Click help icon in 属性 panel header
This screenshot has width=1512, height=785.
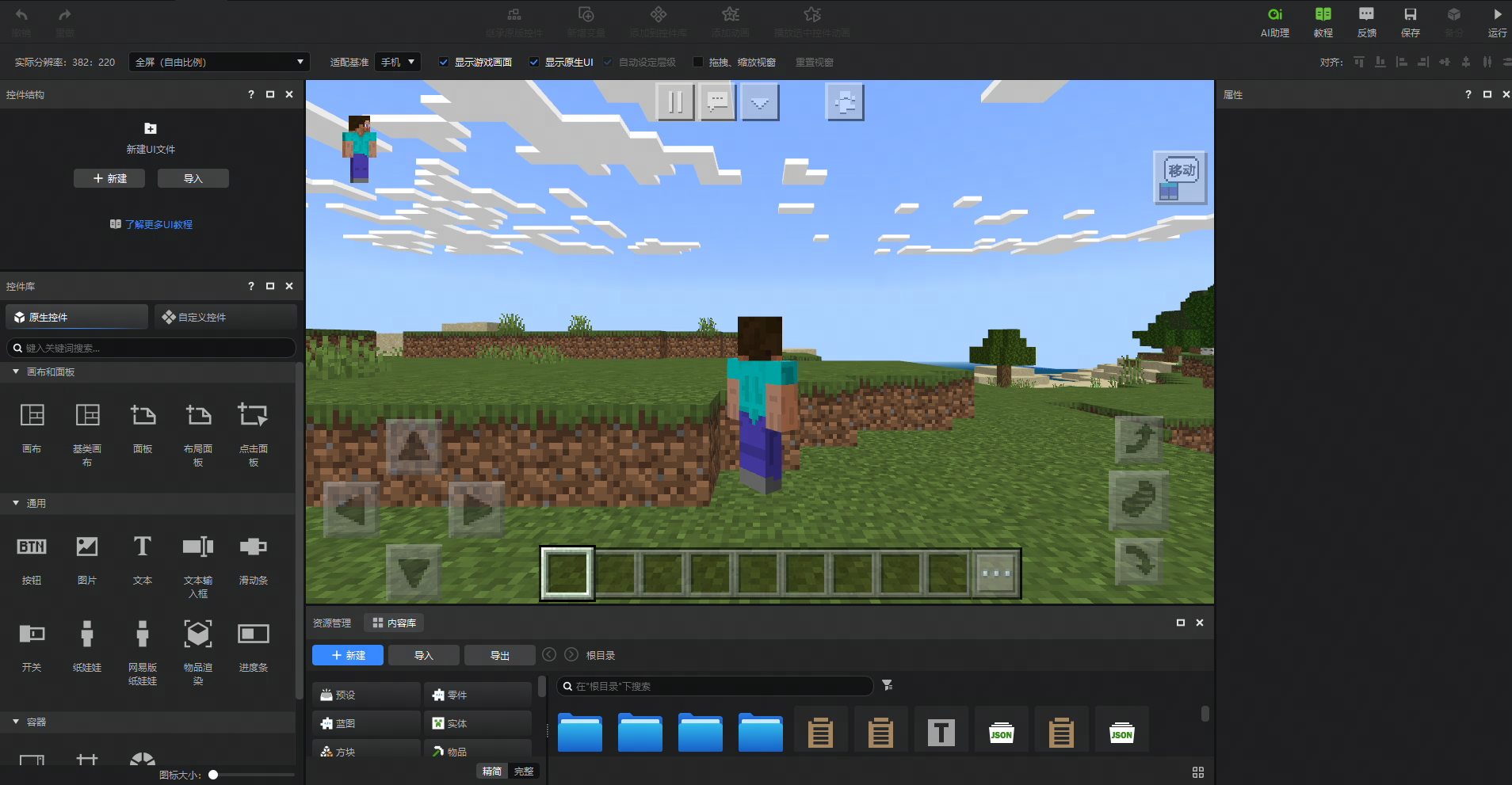pos(1468,94)
